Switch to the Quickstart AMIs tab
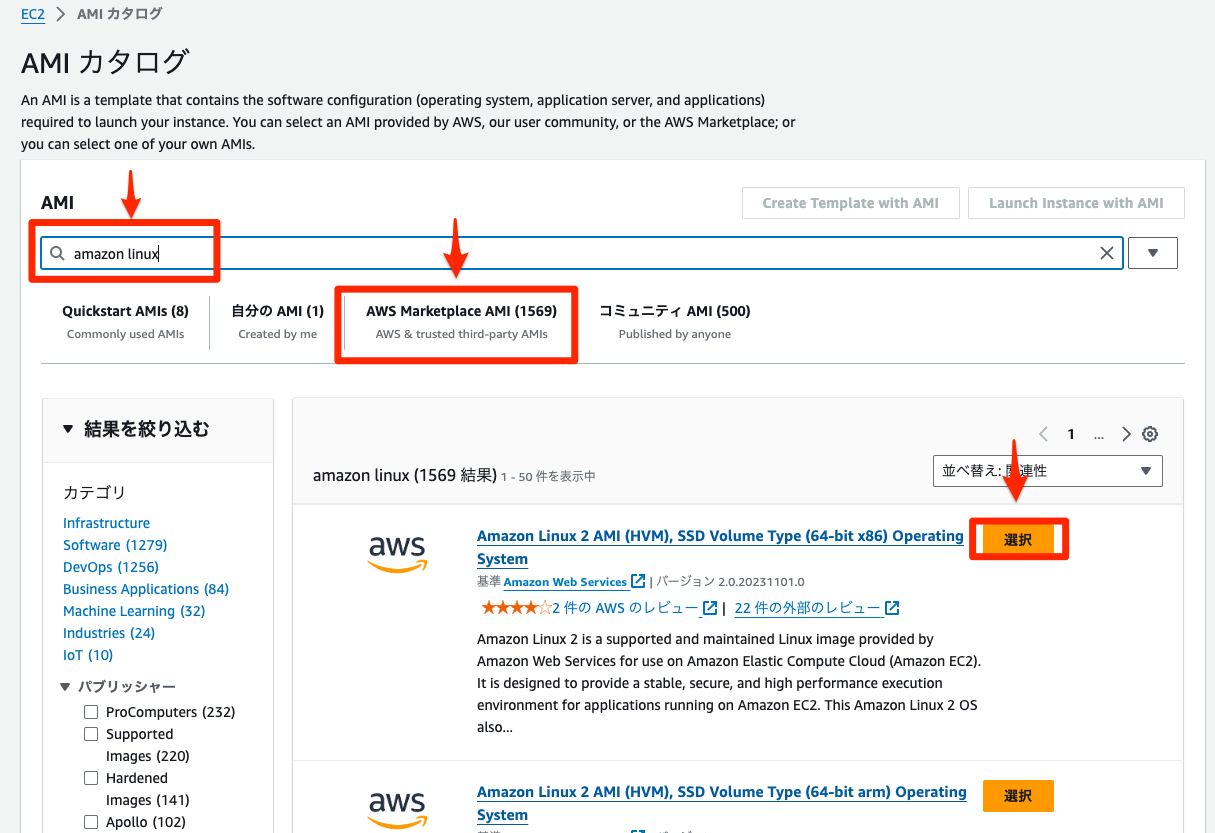 click(125, 311)
